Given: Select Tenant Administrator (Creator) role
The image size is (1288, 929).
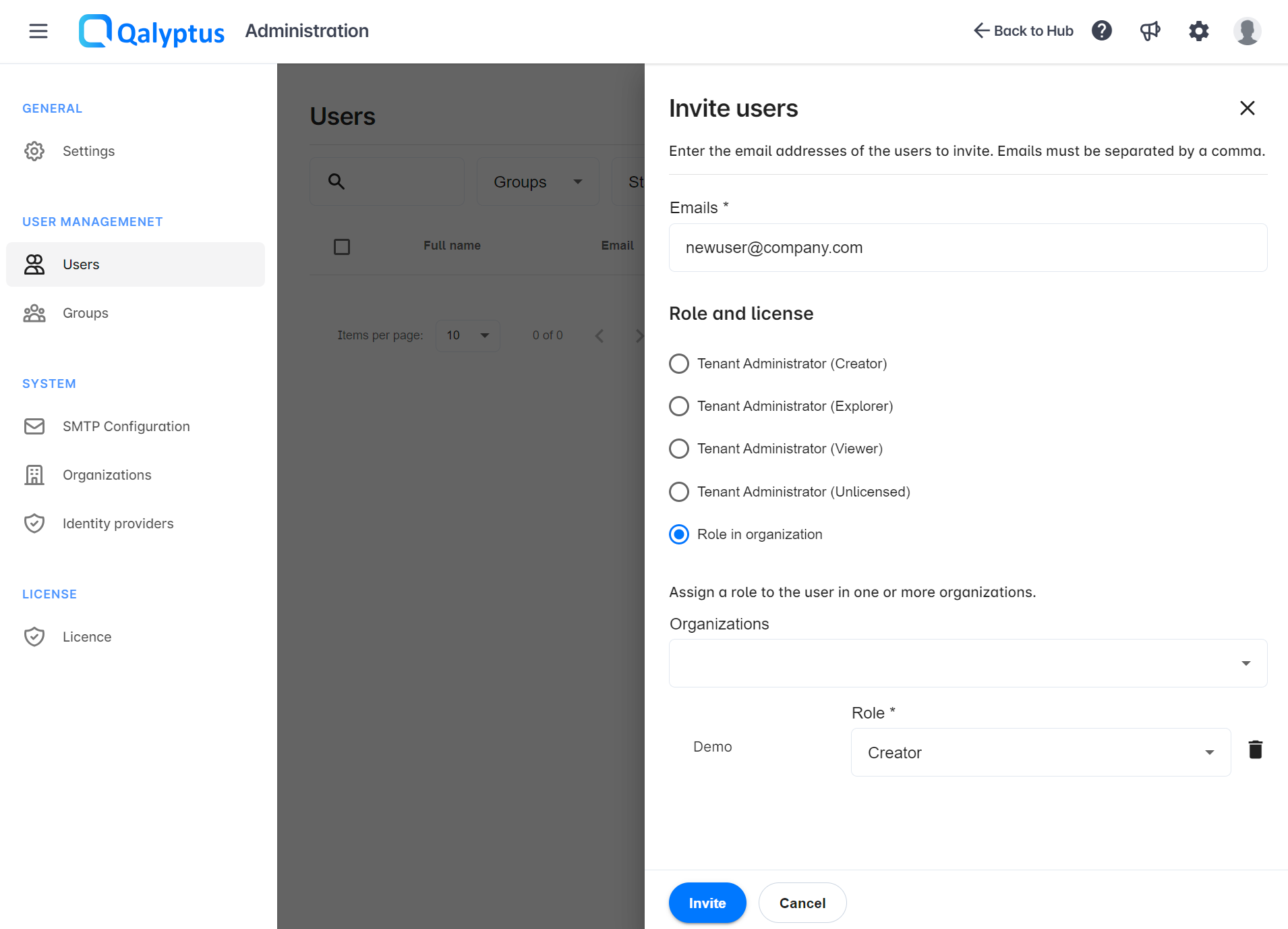Looking at the screenshot, I should [679, 363].
